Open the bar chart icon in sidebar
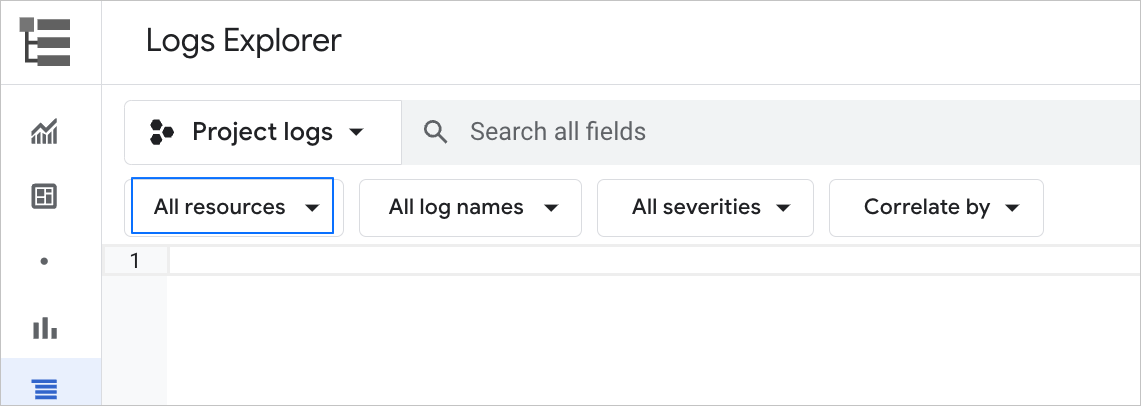The width and height of the screenshot is (1141, 406). pos(45,328)
